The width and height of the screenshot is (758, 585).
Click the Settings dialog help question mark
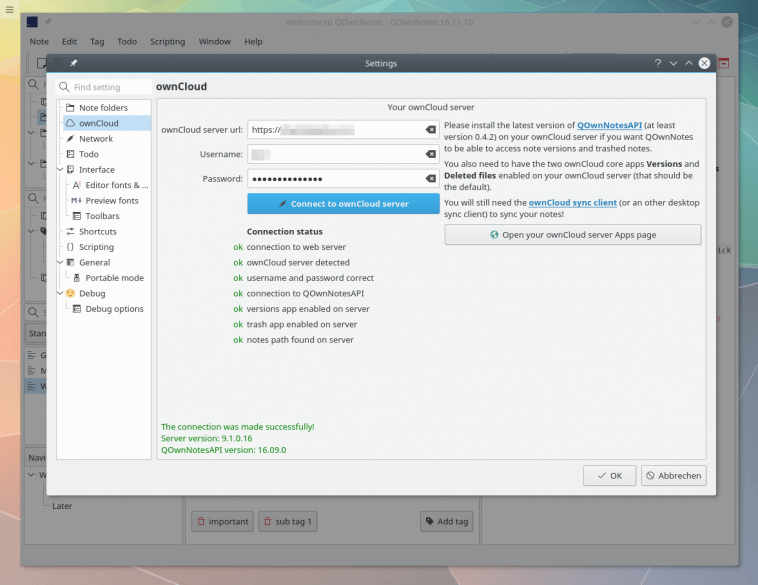(657, 63)
